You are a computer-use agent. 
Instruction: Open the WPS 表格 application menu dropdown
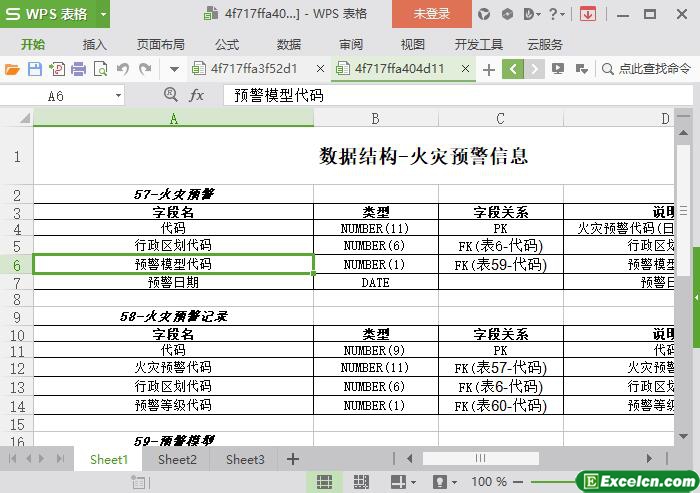104,14
